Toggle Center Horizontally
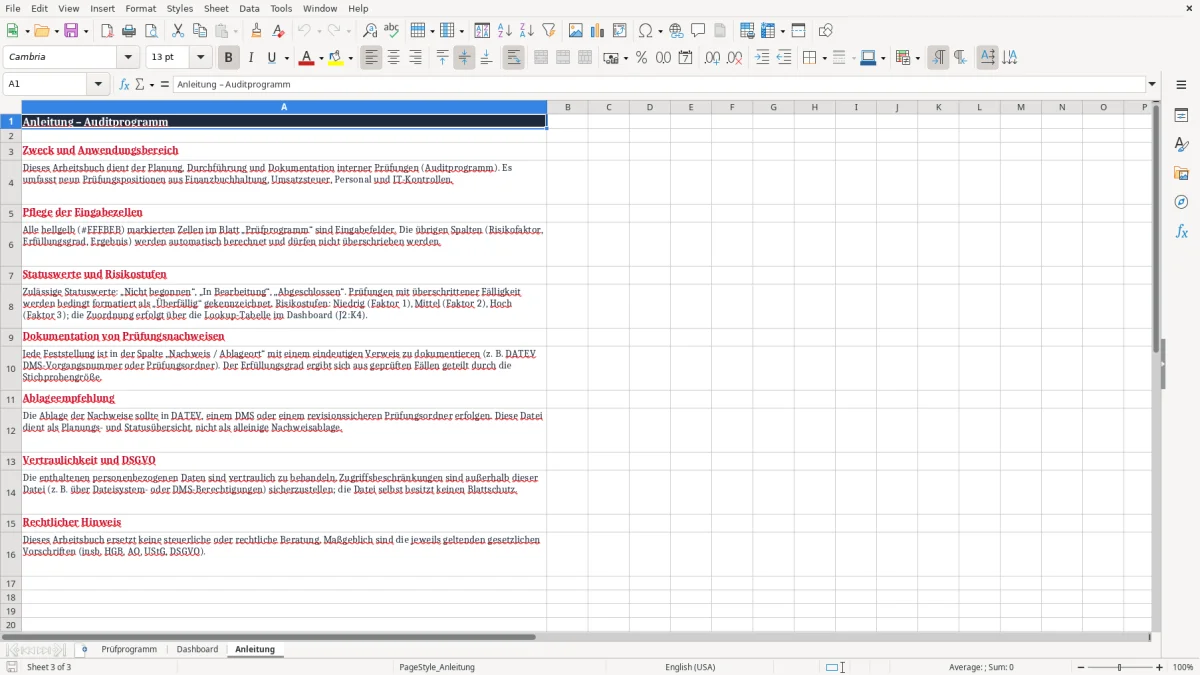 pyautogui.click(x=393, y=58)
